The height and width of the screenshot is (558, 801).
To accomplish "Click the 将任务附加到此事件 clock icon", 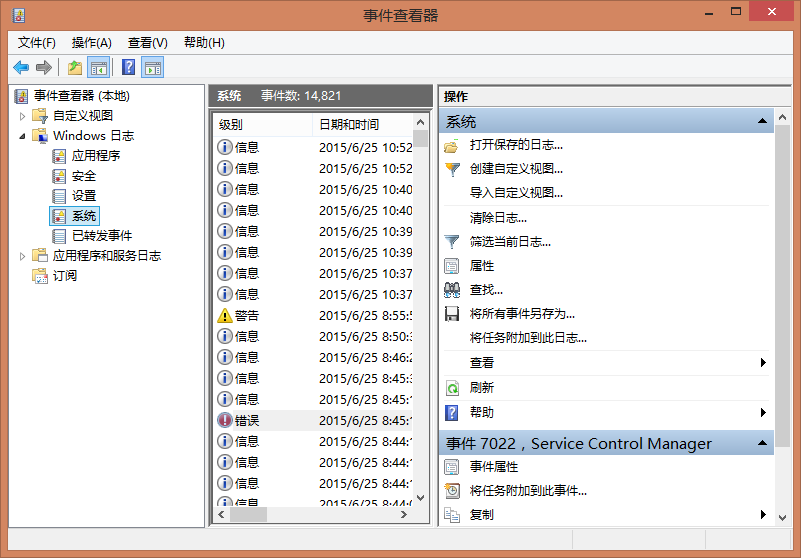I will (452, 491).
